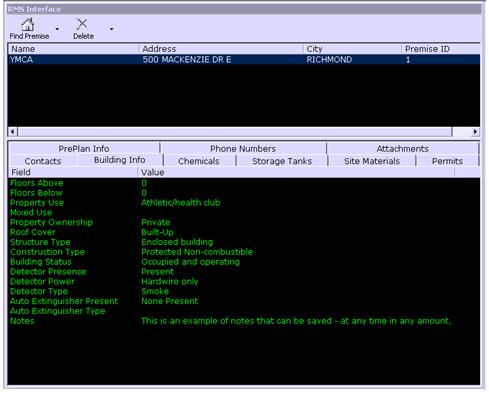Click the horizontal scrollbar thumb of premise list
The height and width of the screenshot is (393, 489).
coord(235,131)
